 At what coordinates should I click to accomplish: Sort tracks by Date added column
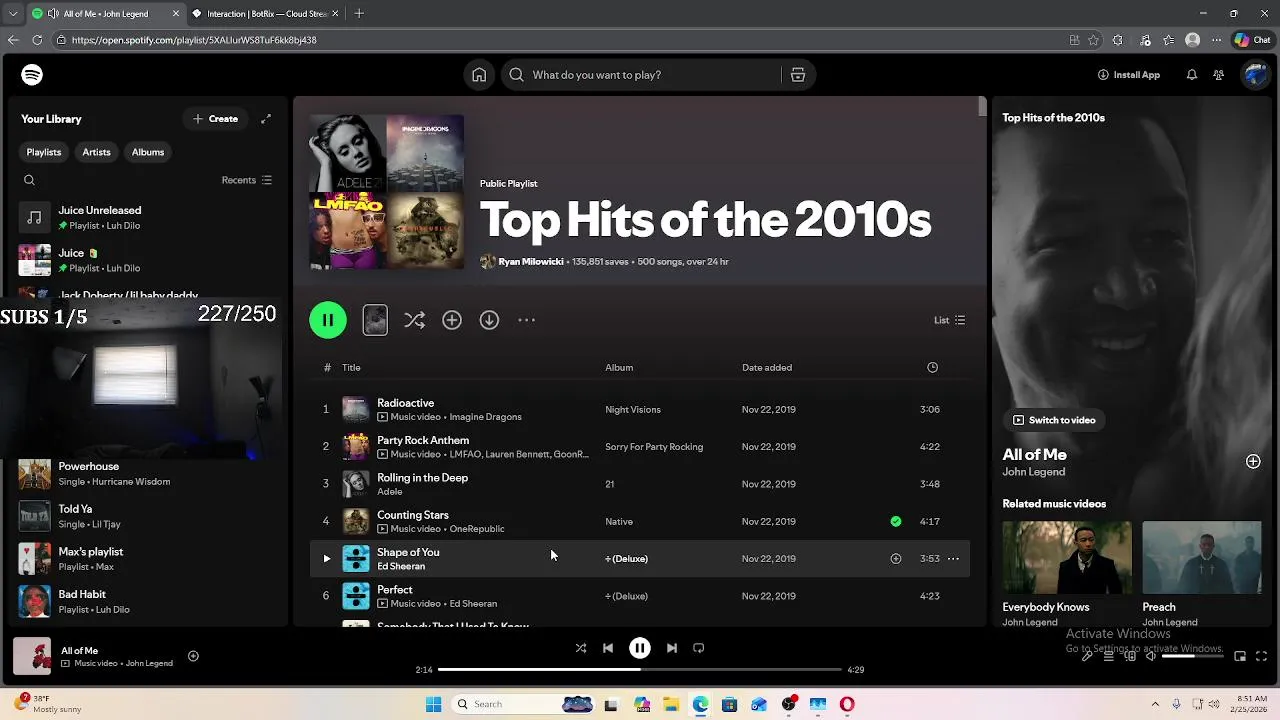click(x=767, y=368)
